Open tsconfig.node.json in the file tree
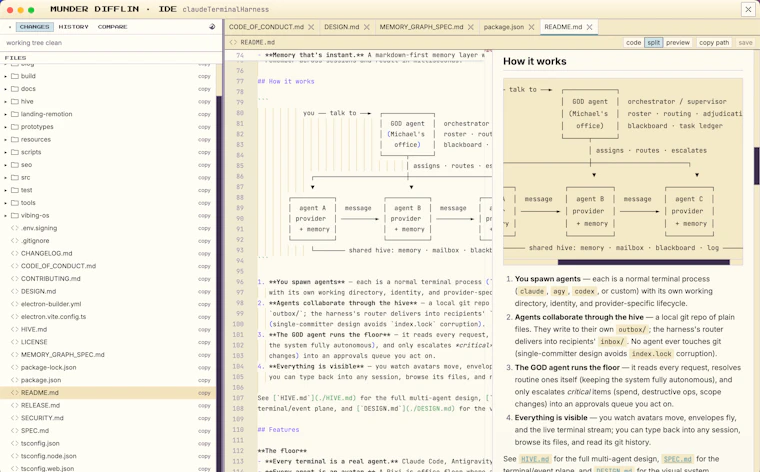 click(x=48, y=456)
